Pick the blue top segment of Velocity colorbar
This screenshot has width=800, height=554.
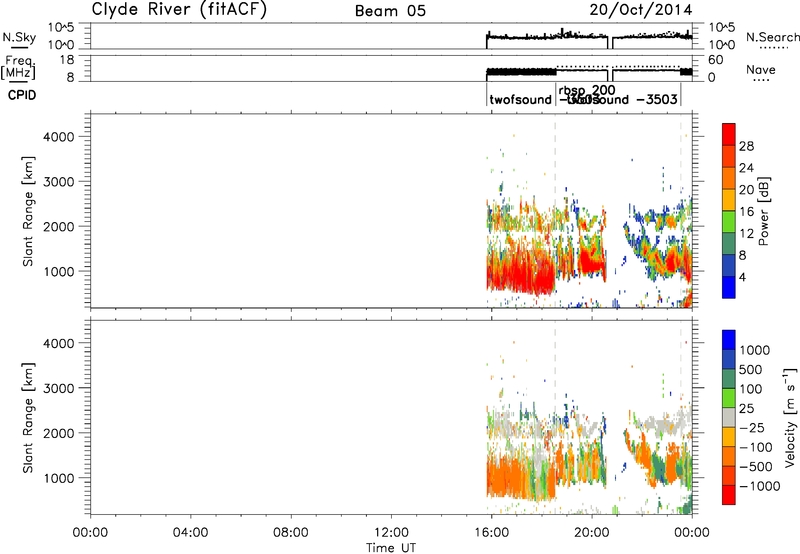(729, 340)
